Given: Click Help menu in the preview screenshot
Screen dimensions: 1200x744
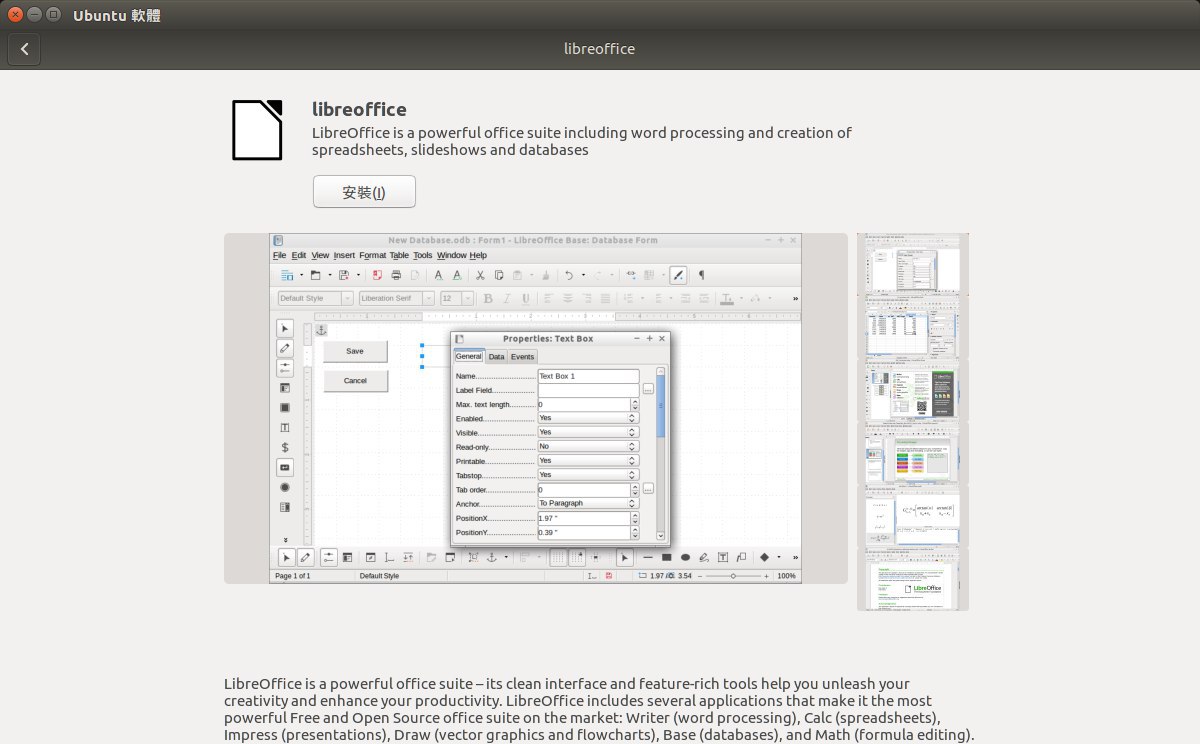Looking at the screenshot, I should point(478,255).
